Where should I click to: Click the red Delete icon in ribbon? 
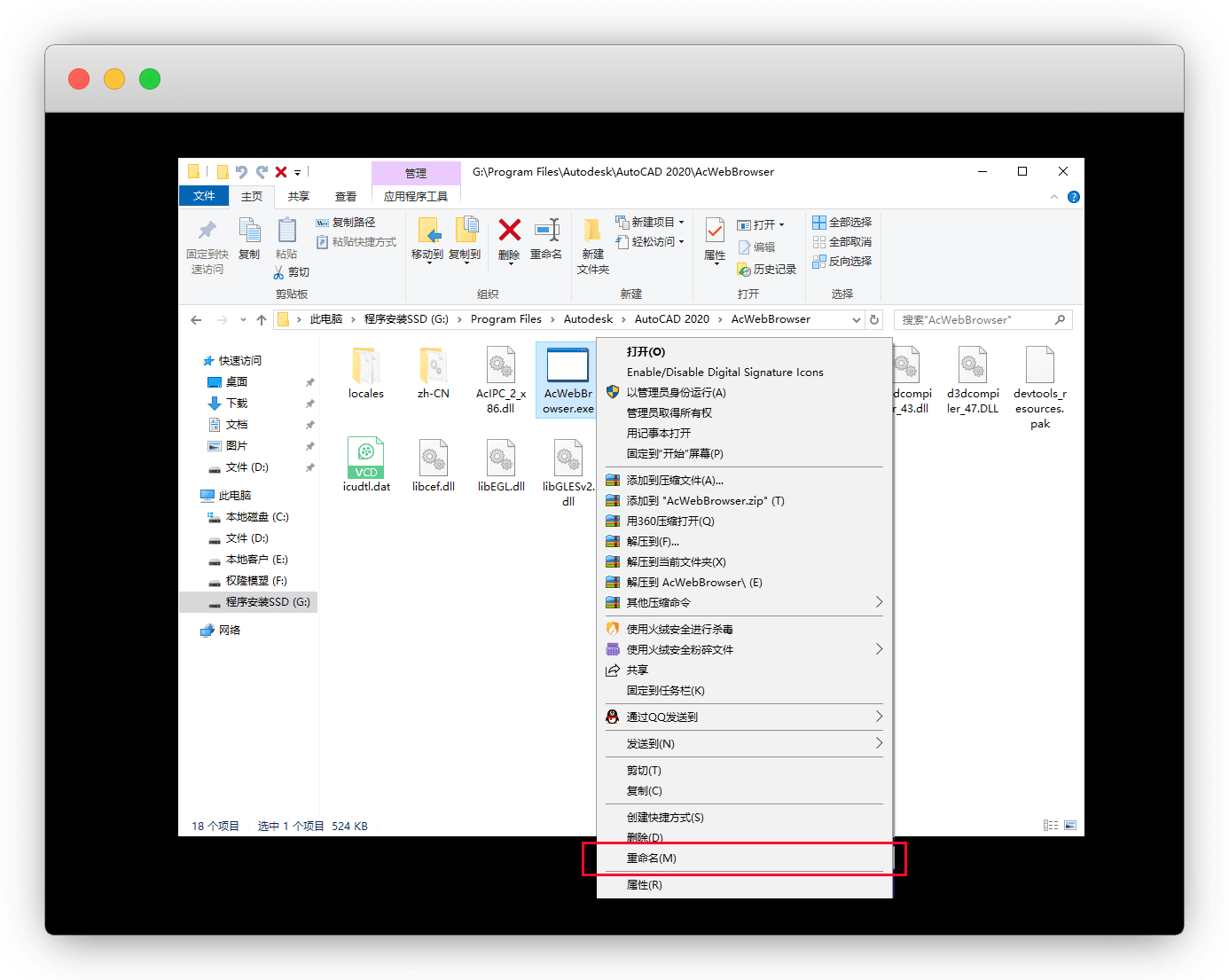coord(509,231)
